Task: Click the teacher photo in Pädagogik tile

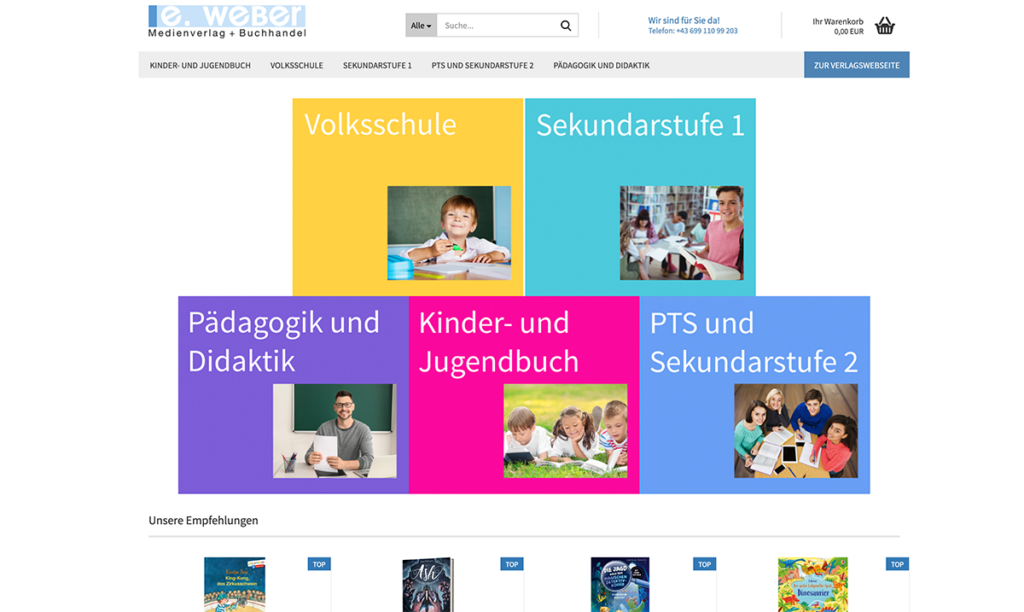Action: point(334,430)
